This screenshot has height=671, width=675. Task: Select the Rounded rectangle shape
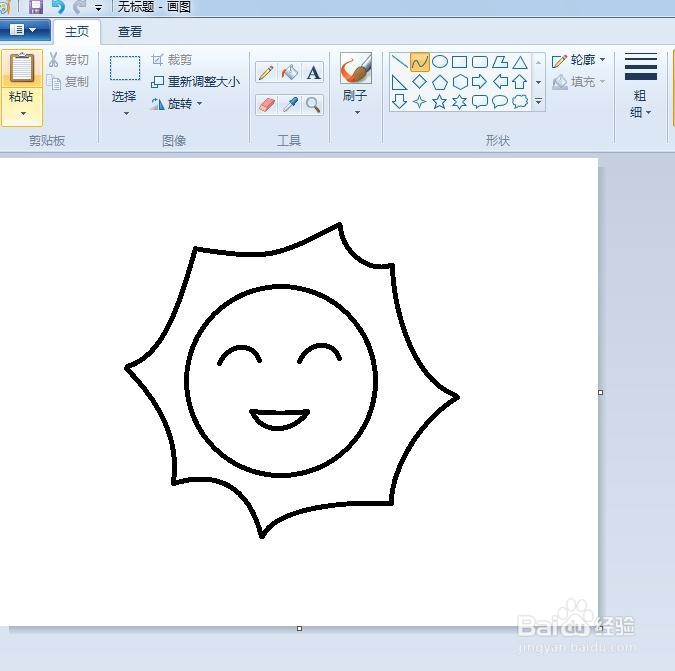(480, 62)
